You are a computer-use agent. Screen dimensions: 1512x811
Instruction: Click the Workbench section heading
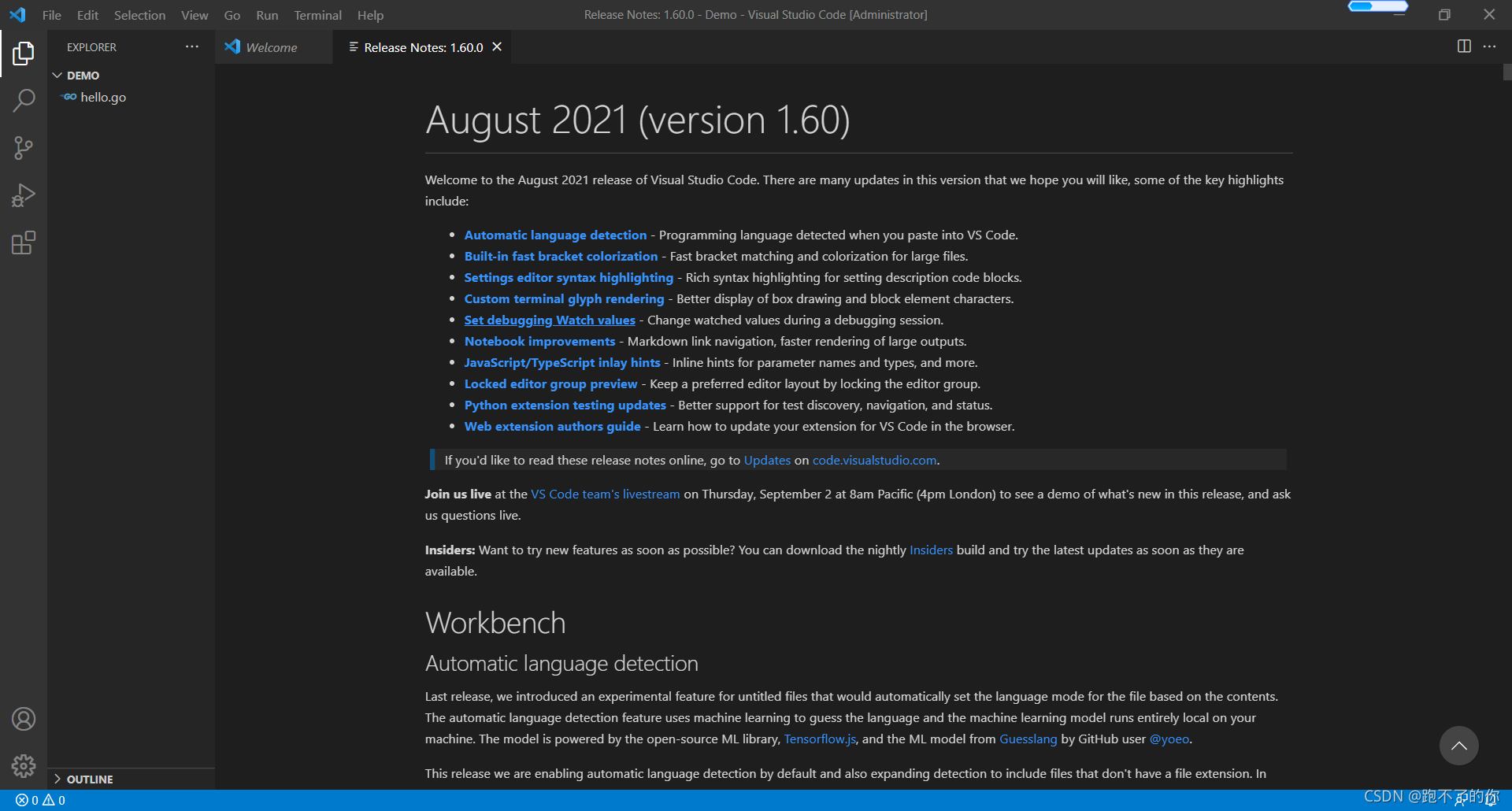pyautogui.click(x=495, y=623)
